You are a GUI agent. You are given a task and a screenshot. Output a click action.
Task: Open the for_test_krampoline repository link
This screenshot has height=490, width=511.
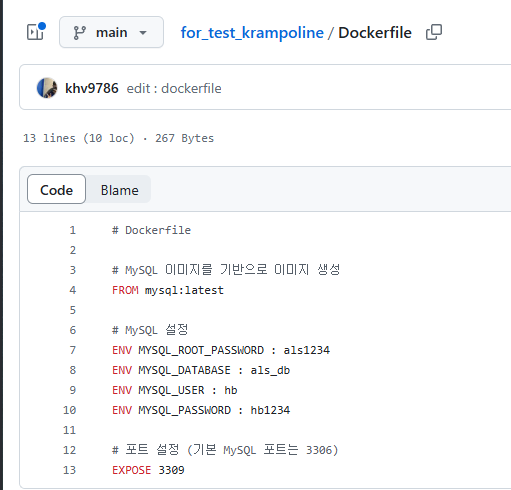click(x=252, y=33)
